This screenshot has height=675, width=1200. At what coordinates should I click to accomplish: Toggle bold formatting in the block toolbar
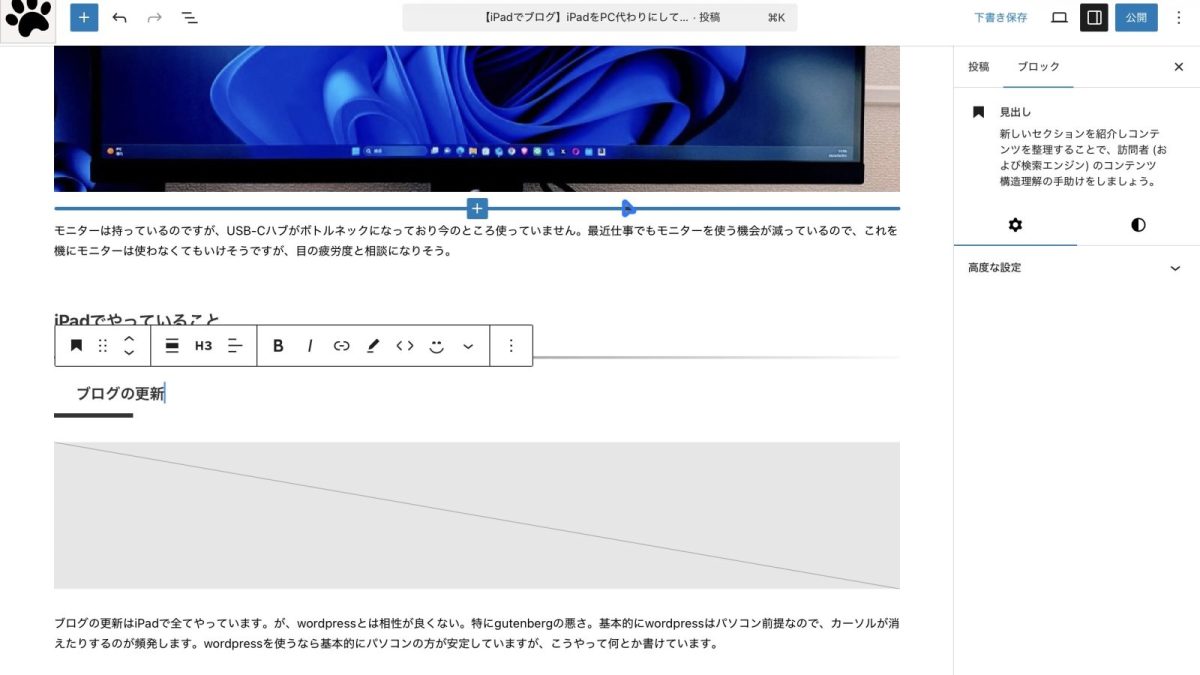point(278,346)
